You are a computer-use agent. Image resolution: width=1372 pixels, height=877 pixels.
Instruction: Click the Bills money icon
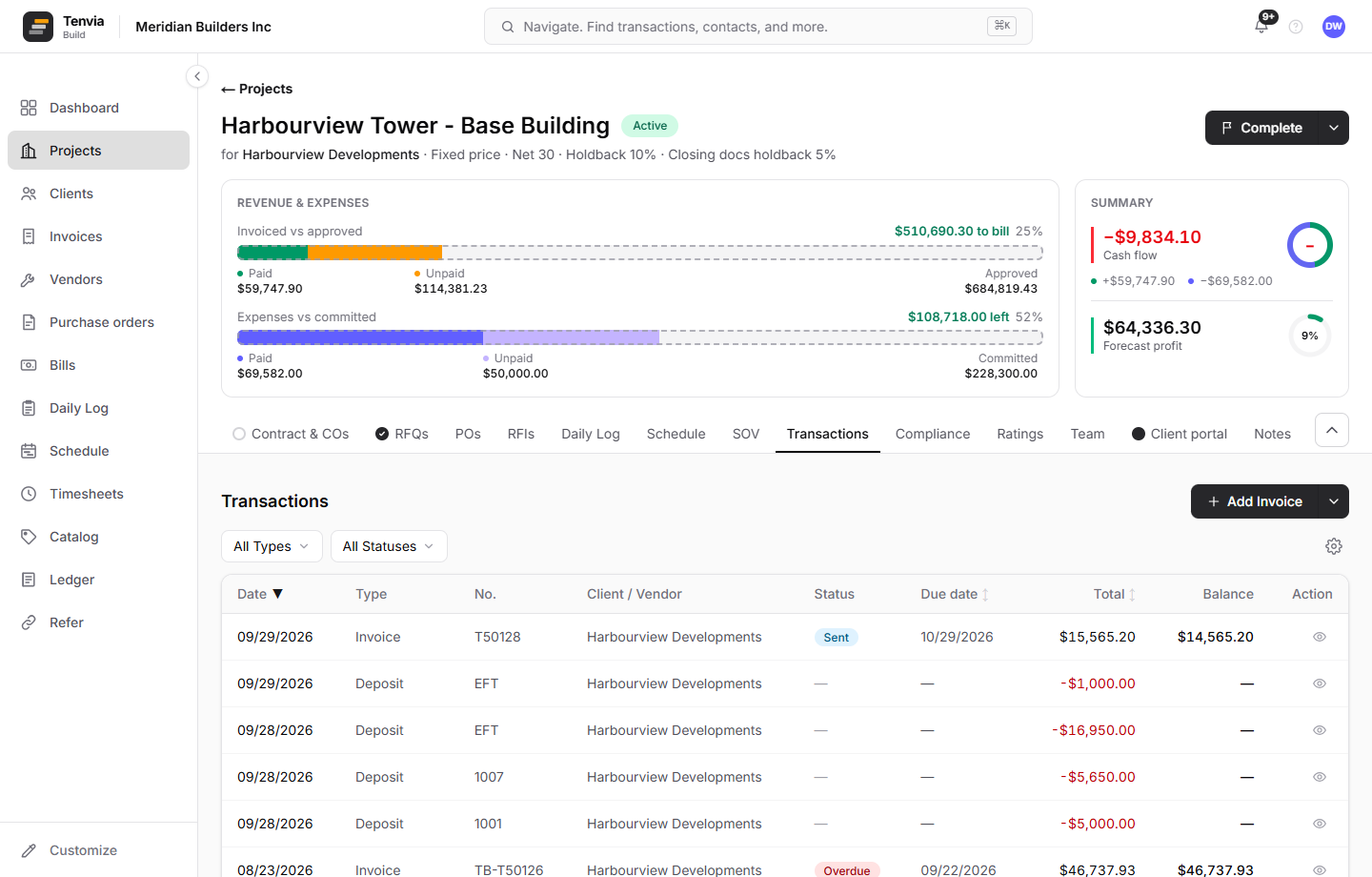click(x=29, y=365)
